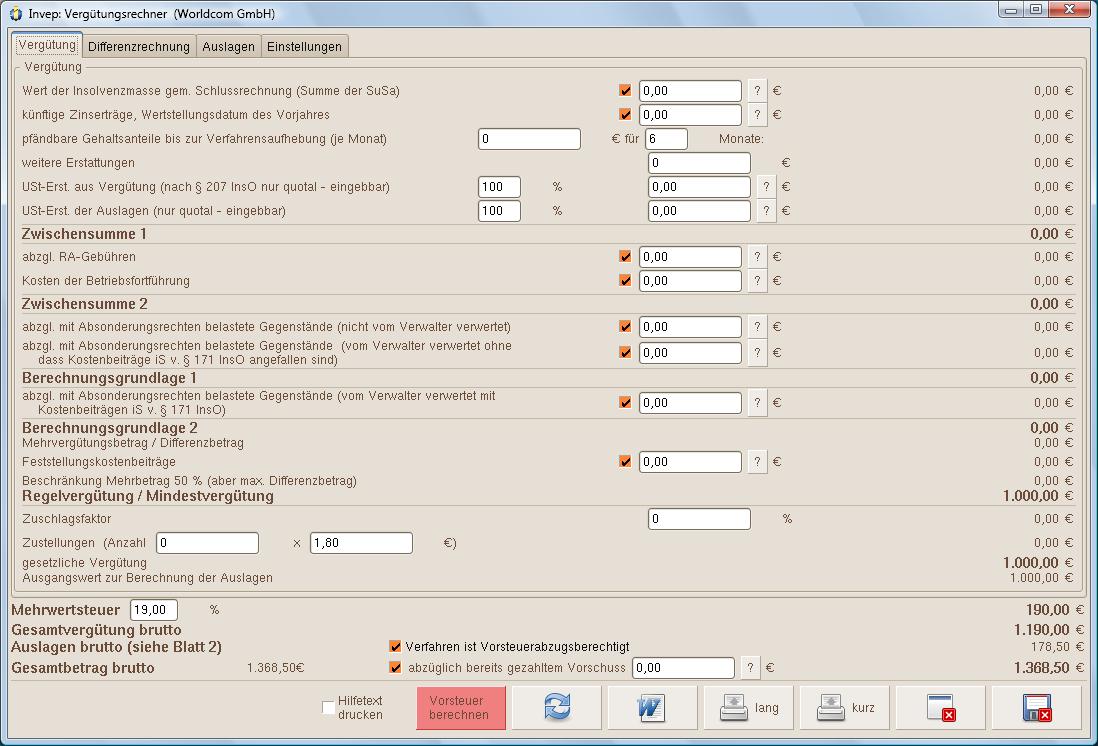
Task: Toggle checkbox for Gegenstände mit Kostenbeiträgen § 171
Action: [625, 402]
